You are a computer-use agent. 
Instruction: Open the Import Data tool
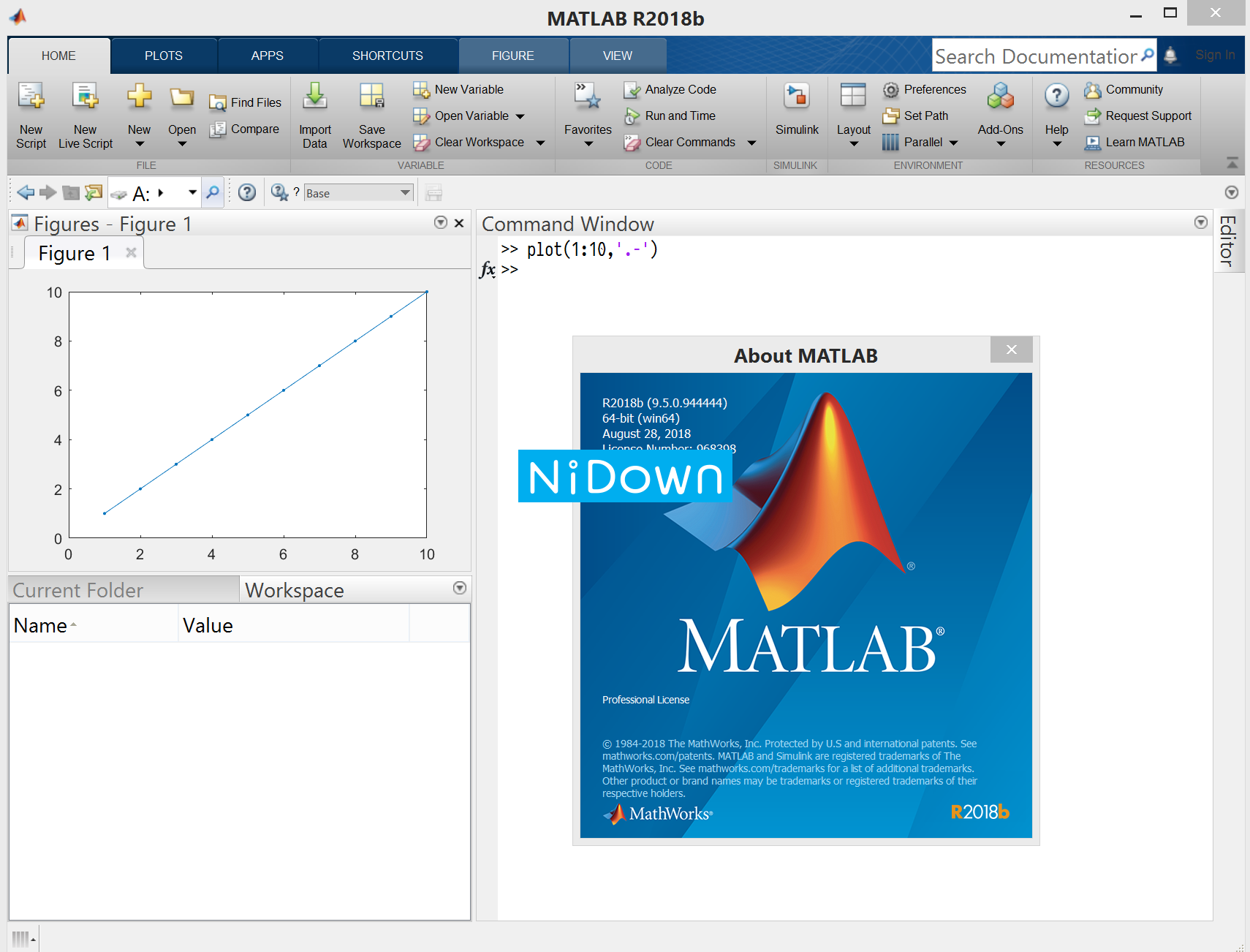tap(314, 113)
